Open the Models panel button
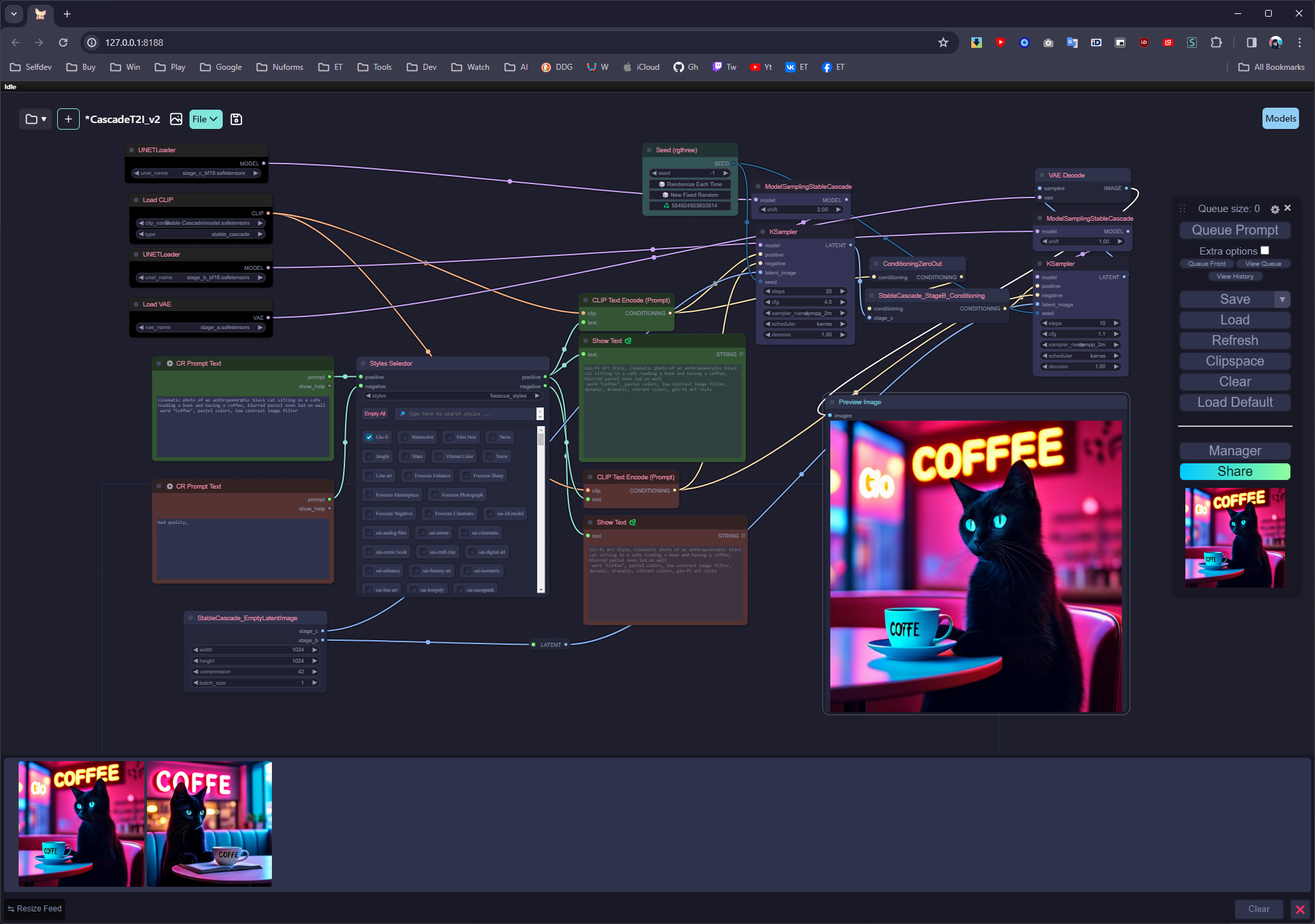 (x=1280, y=119)
